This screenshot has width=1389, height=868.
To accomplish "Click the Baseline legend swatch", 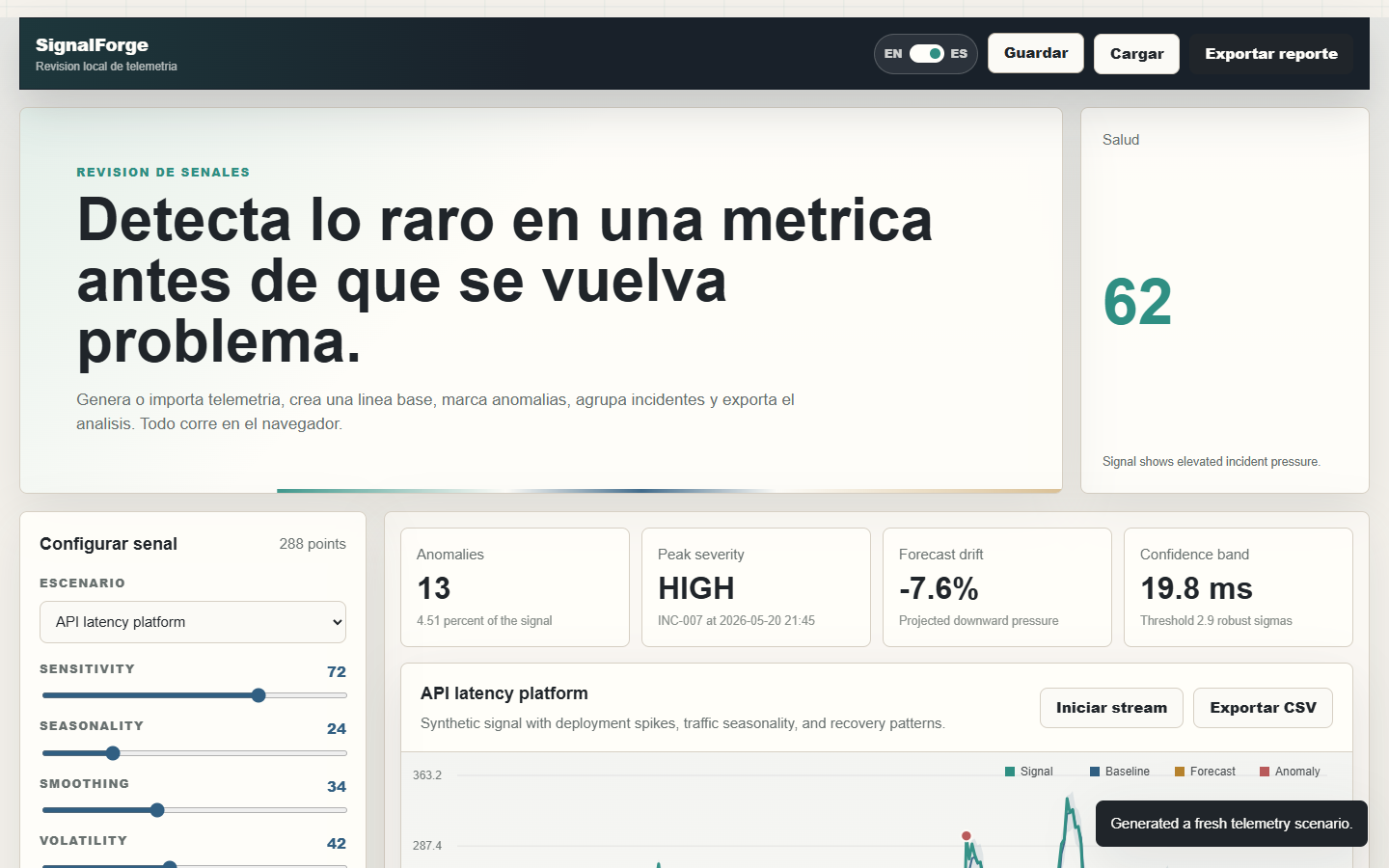I will coord(1095,772).
